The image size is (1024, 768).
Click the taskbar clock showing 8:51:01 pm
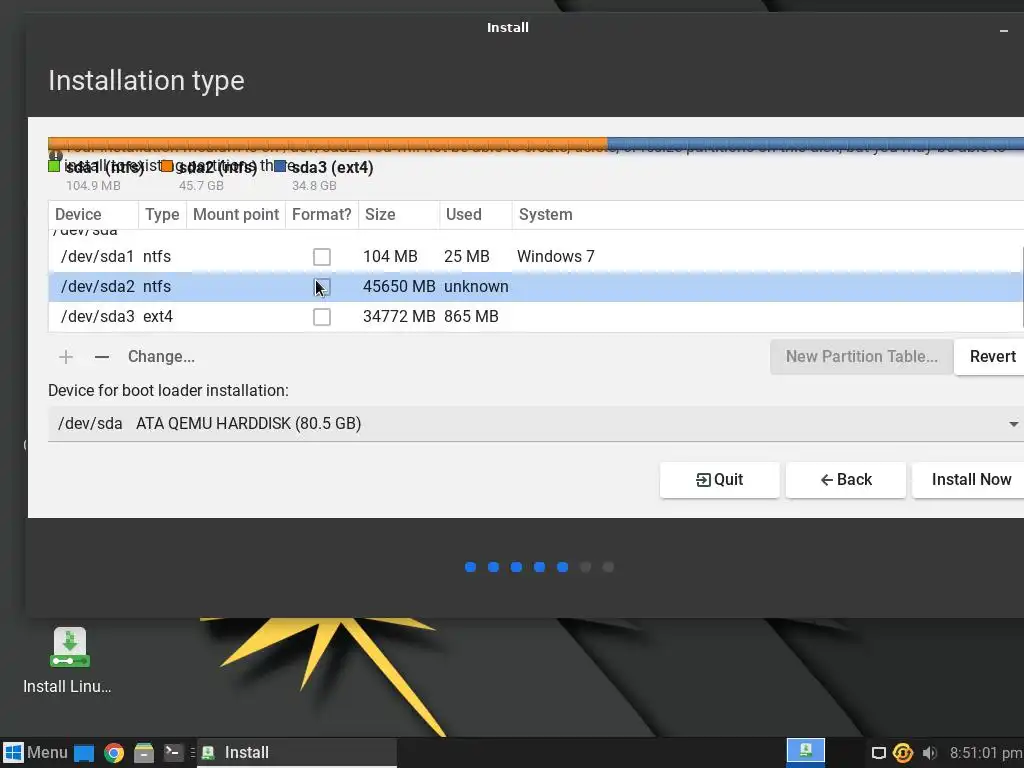click(986, 753)
